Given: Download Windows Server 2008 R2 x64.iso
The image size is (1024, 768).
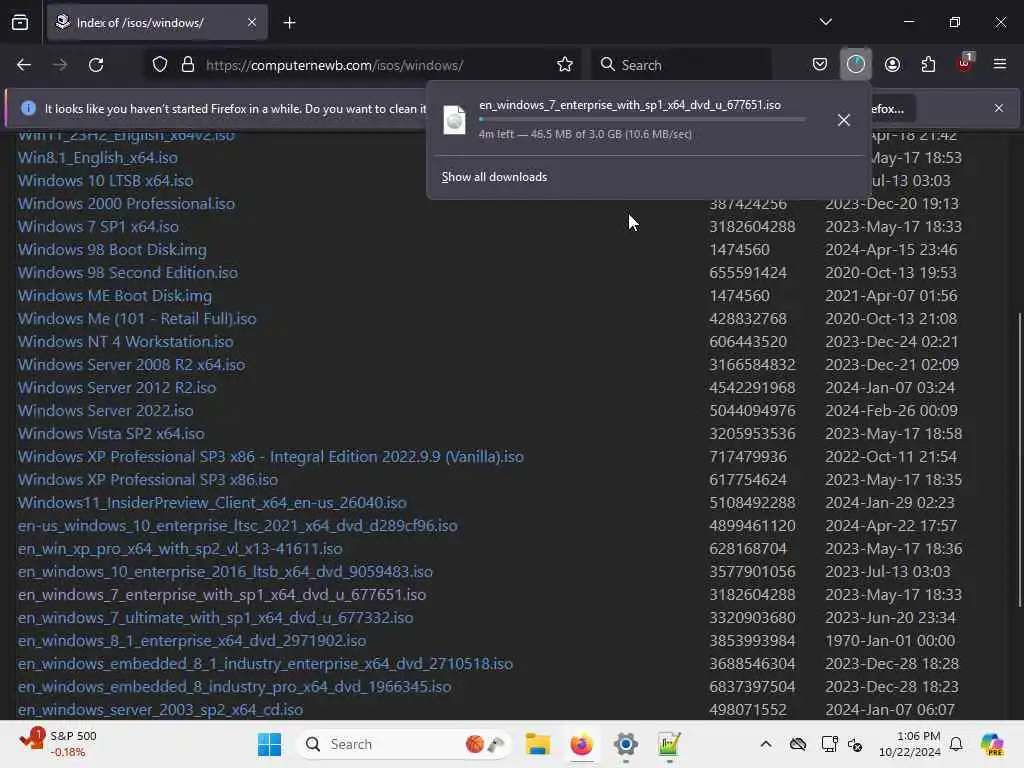Looking at the screenshot, I should (x=131, y=364).
